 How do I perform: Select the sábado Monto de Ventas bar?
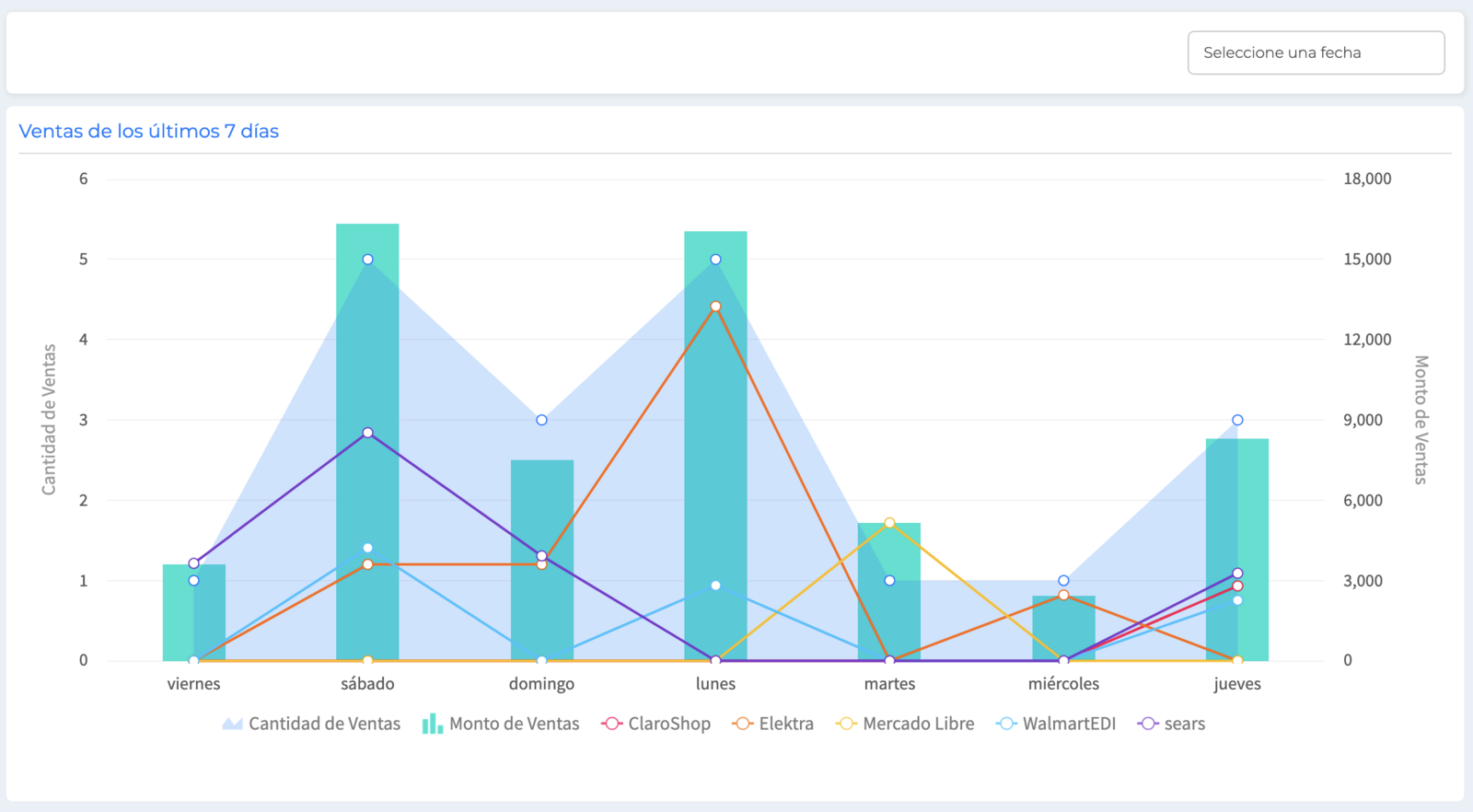pyautogui.click(x=367, y=442)
